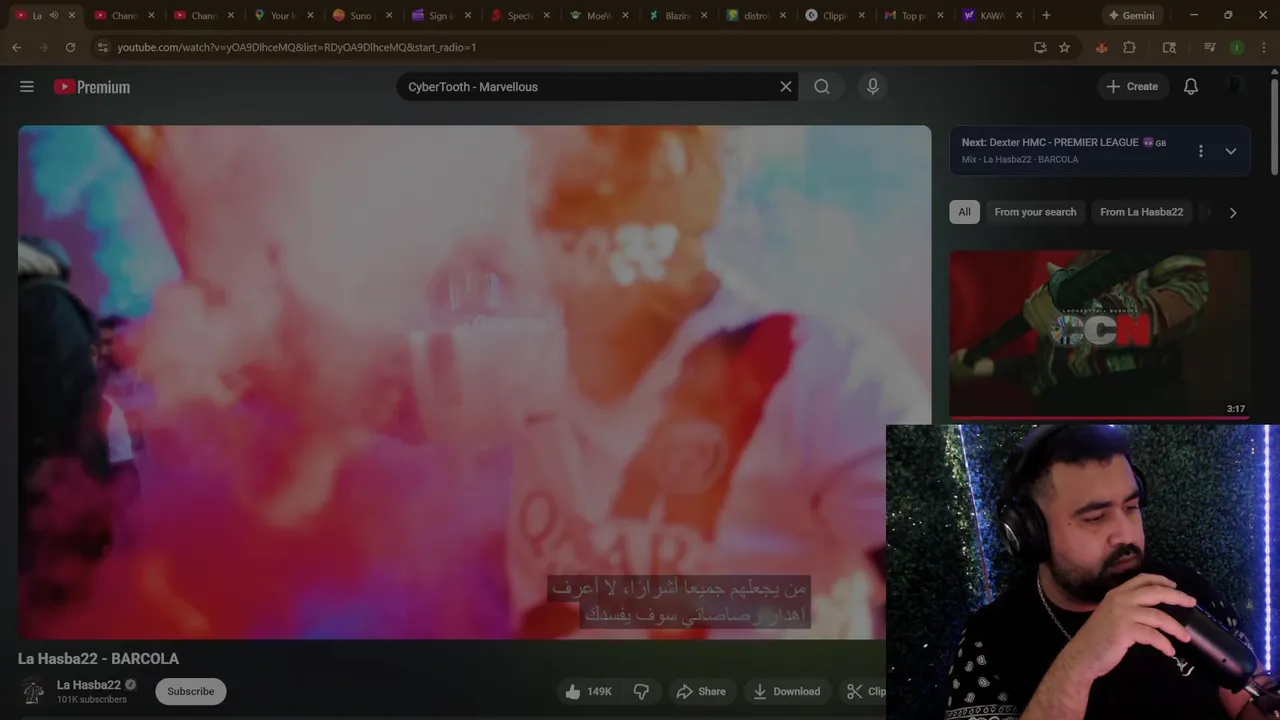This screenshot has width=1280, height=720.
Task: Clear the search box with the X
Action: [x=786, y=87]
